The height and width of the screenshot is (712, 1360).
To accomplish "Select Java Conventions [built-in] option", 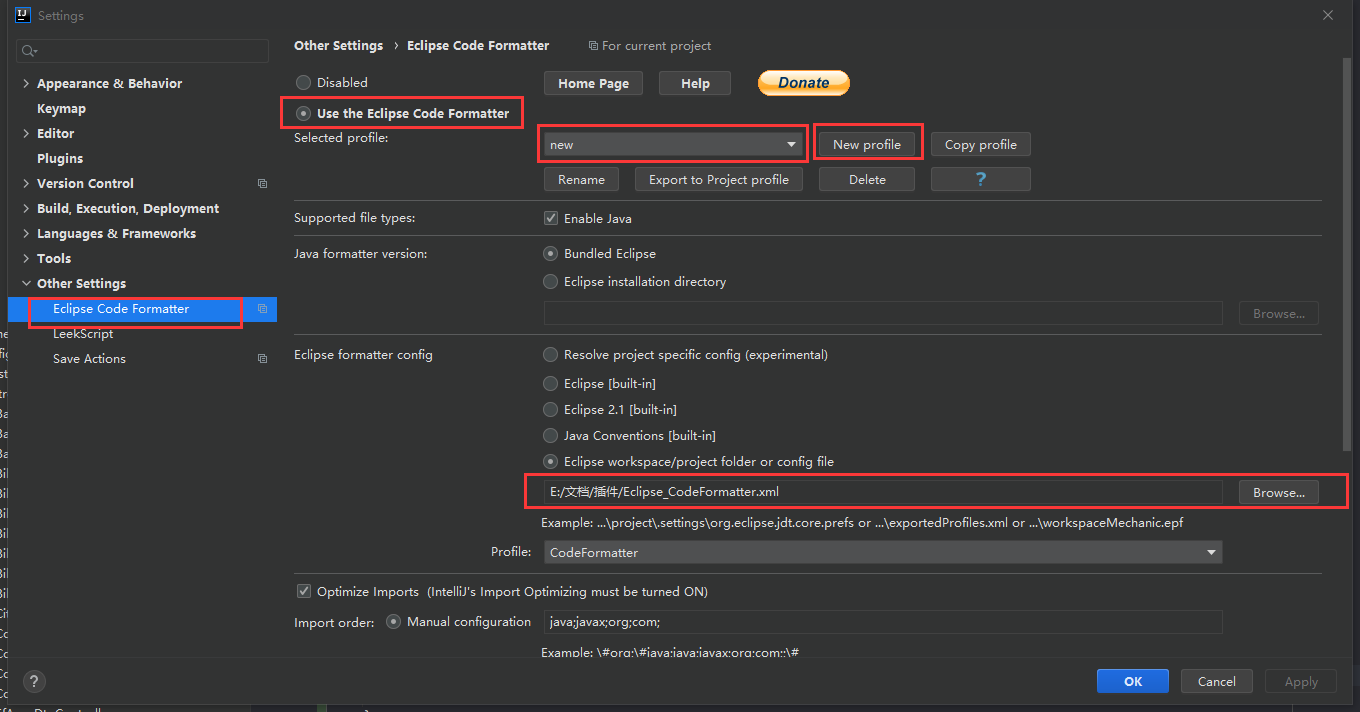I will [551, 436].
